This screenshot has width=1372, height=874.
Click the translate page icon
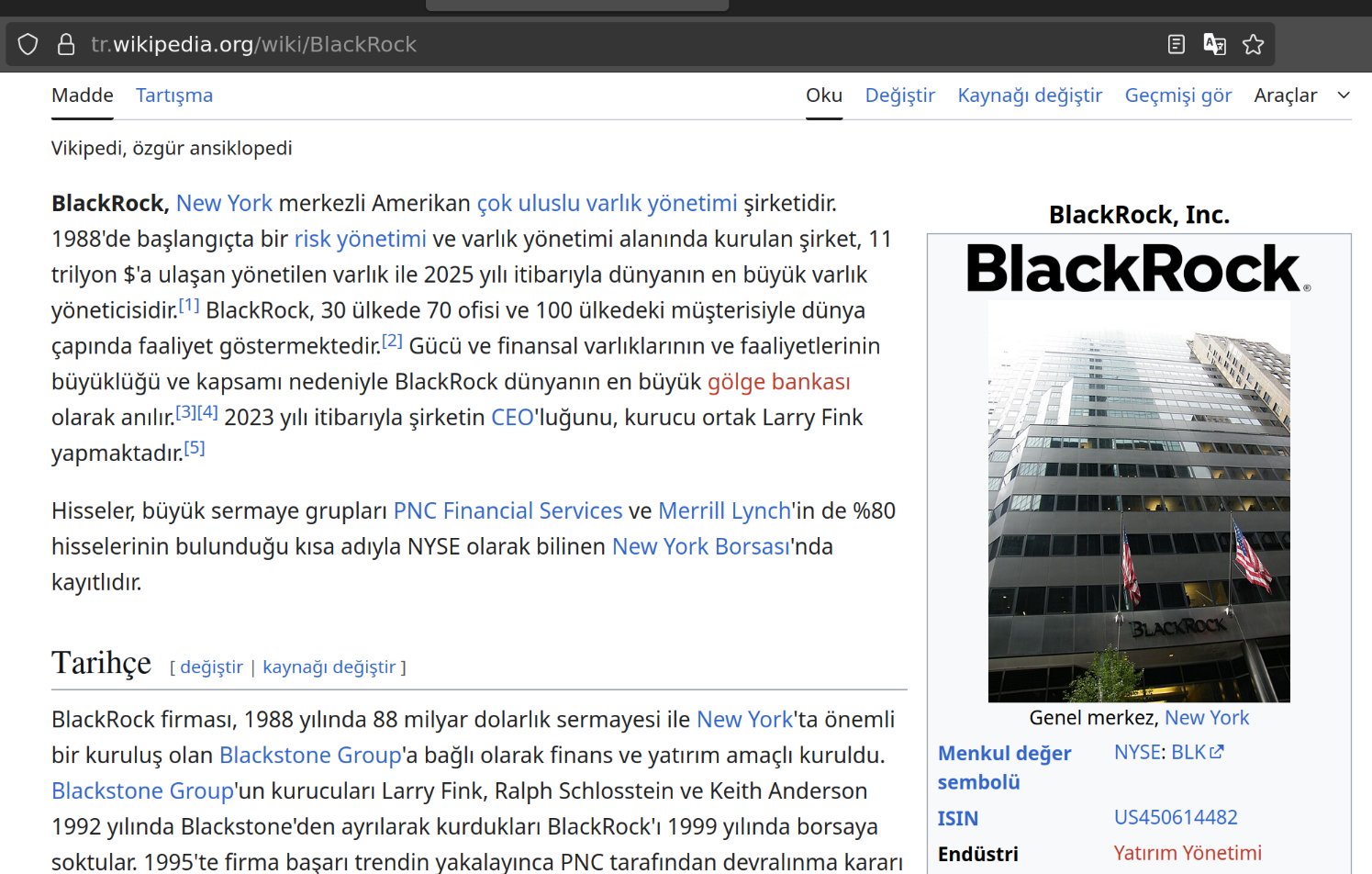coord(1215,44)
